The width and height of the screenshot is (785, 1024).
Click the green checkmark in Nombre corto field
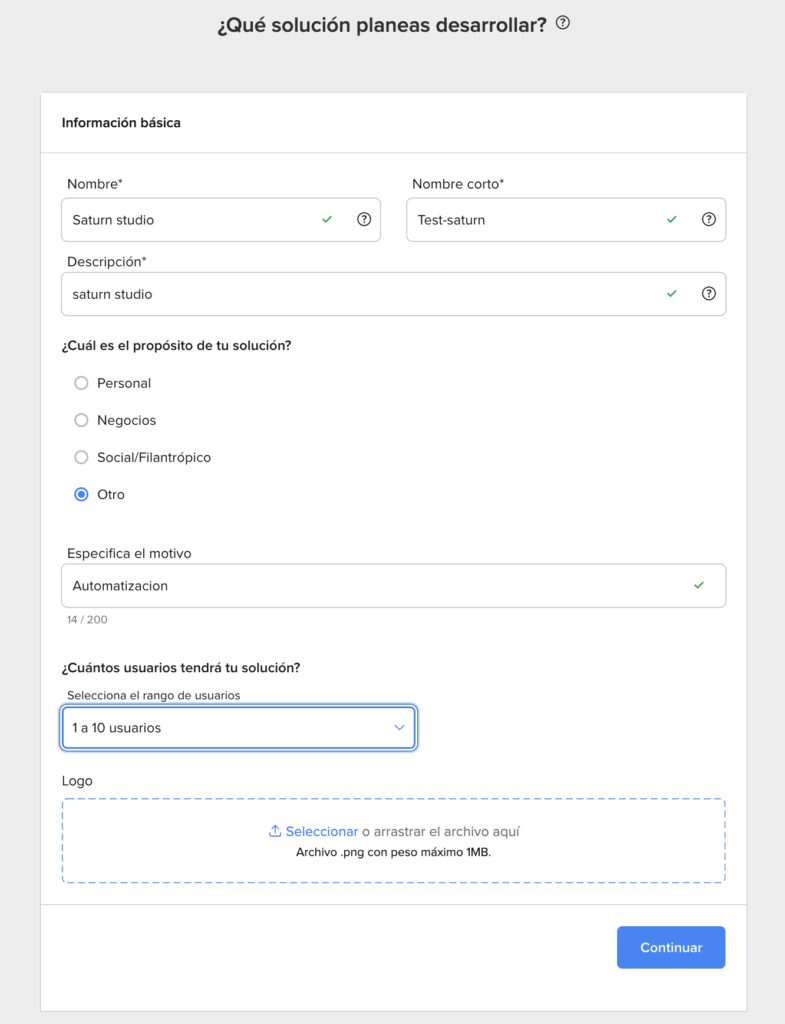click(x=672, y=220)
